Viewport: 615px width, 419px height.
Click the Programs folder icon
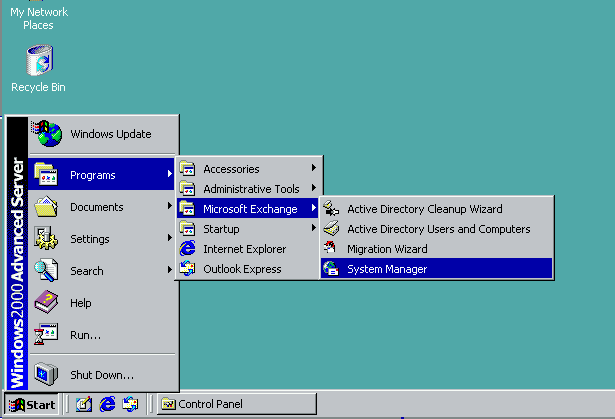(46, 174)
